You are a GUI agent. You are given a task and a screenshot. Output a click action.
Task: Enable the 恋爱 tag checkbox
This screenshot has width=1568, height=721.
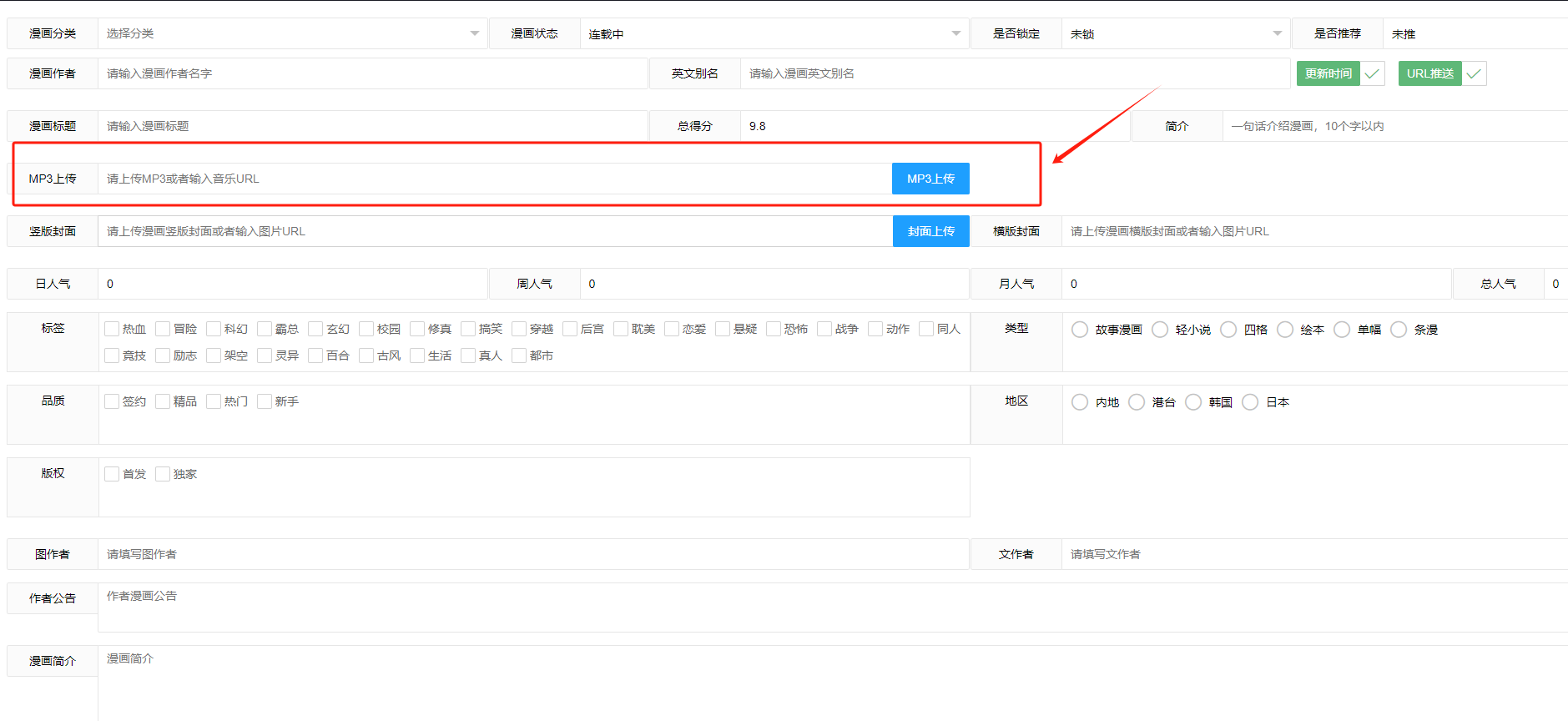pyautogui.click(x=672, y=329)
